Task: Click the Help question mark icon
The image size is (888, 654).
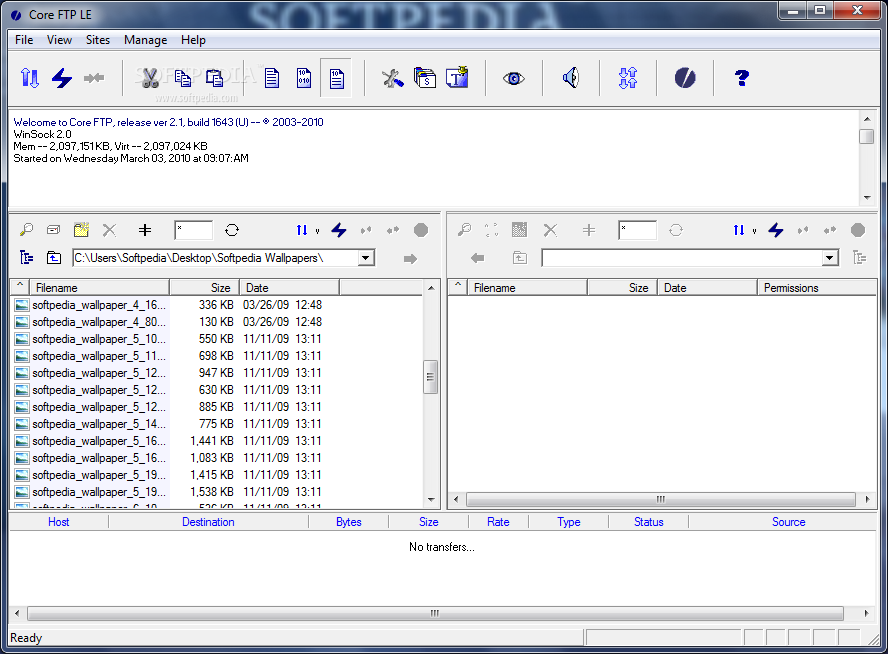Action: coord(741,78)
